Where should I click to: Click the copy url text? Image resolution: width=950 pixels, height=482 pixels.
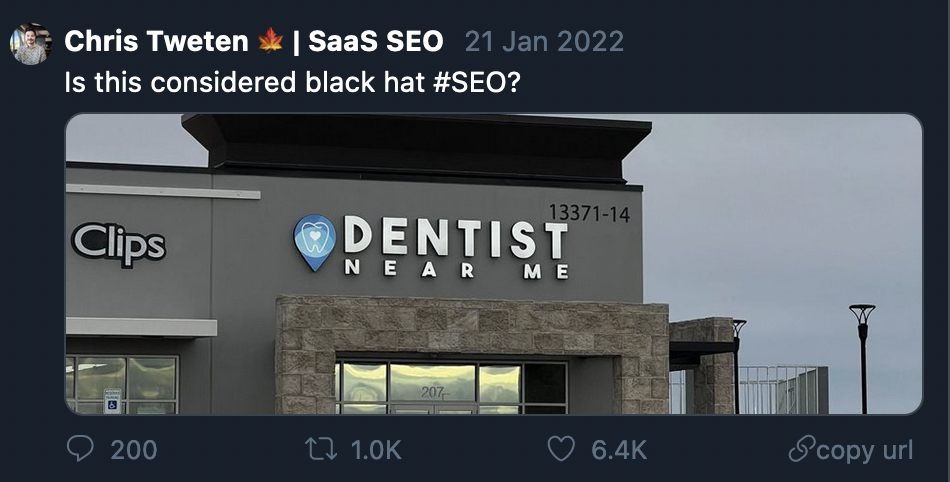pyautogui.click(x=865, y=450)
